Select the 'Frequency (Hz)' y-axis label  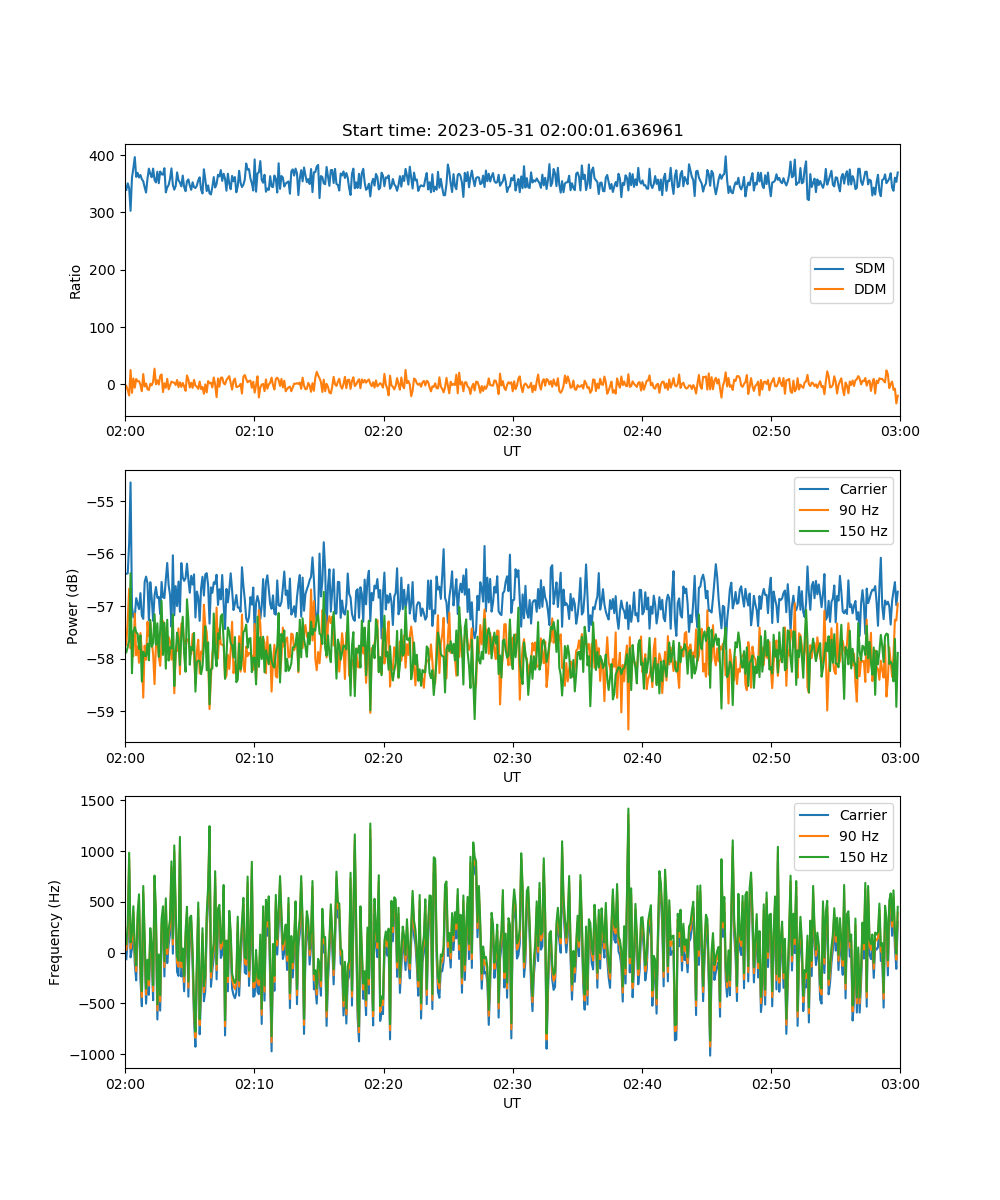[55, 932]
